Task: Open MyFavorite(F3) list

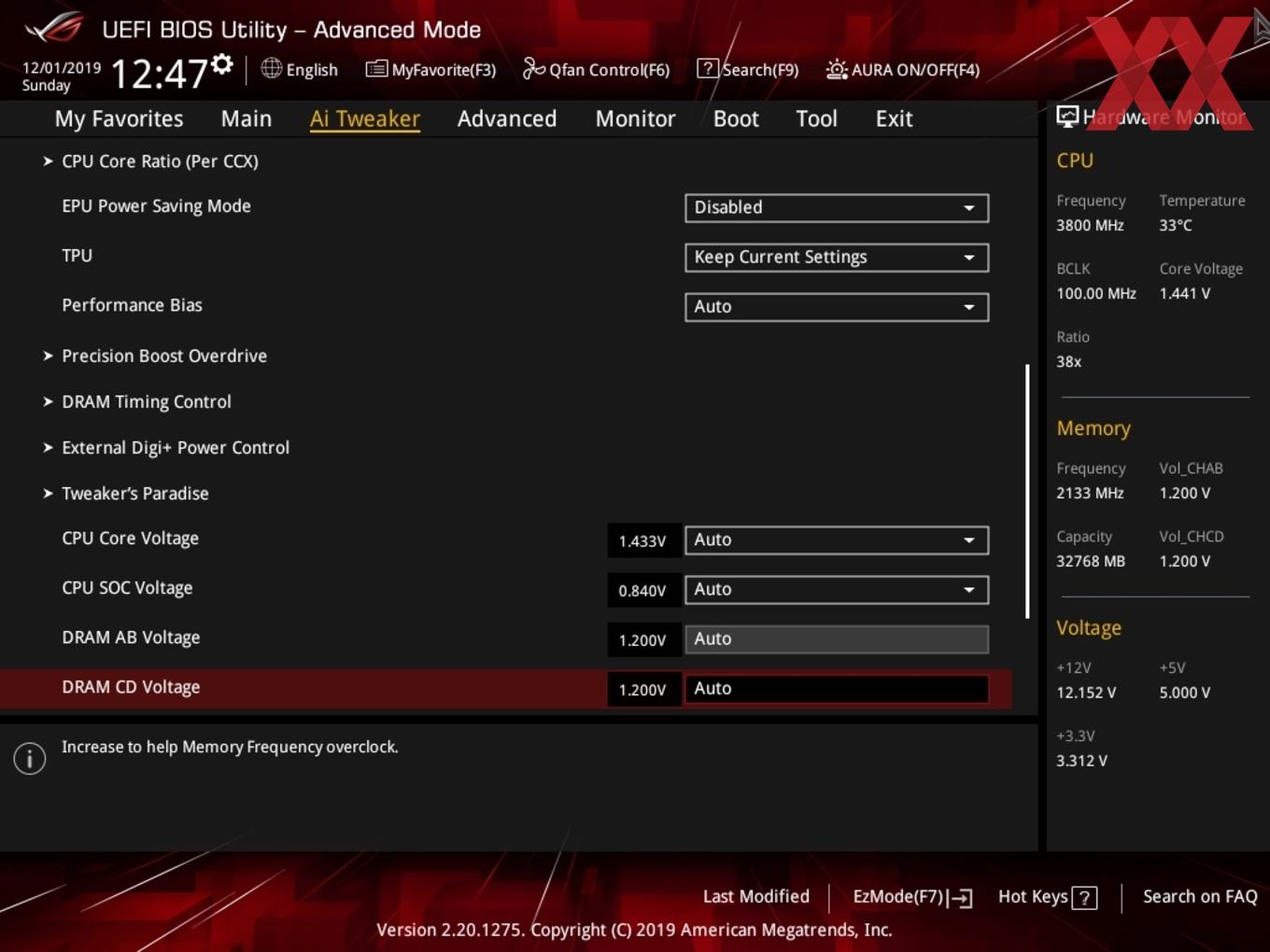Action: tap(430, 69)
